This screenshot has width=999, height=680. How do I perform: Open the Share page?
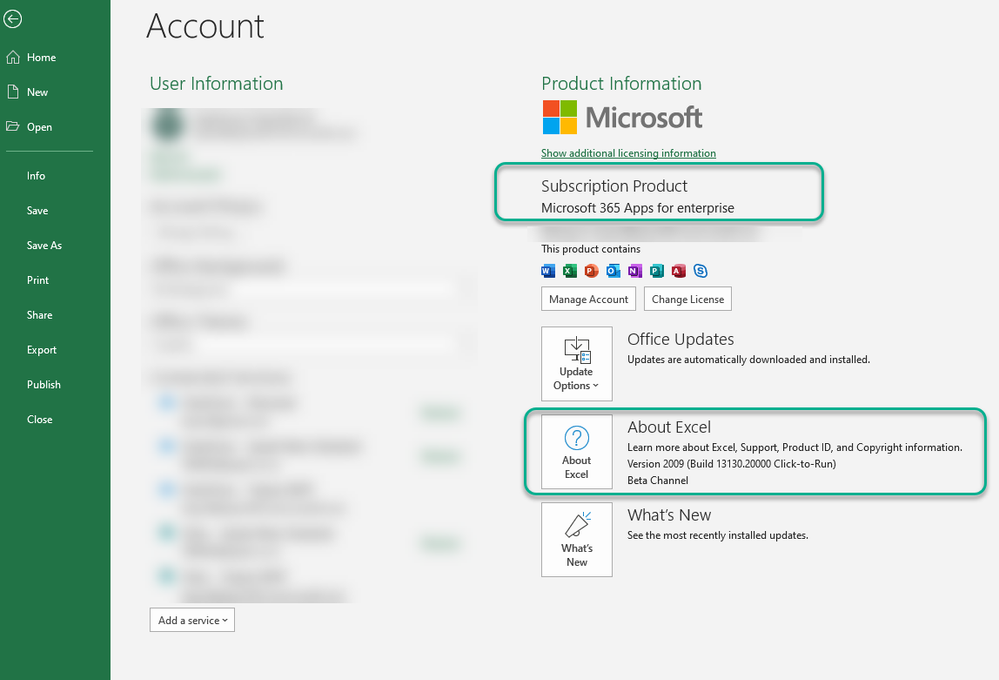(40, 315)
